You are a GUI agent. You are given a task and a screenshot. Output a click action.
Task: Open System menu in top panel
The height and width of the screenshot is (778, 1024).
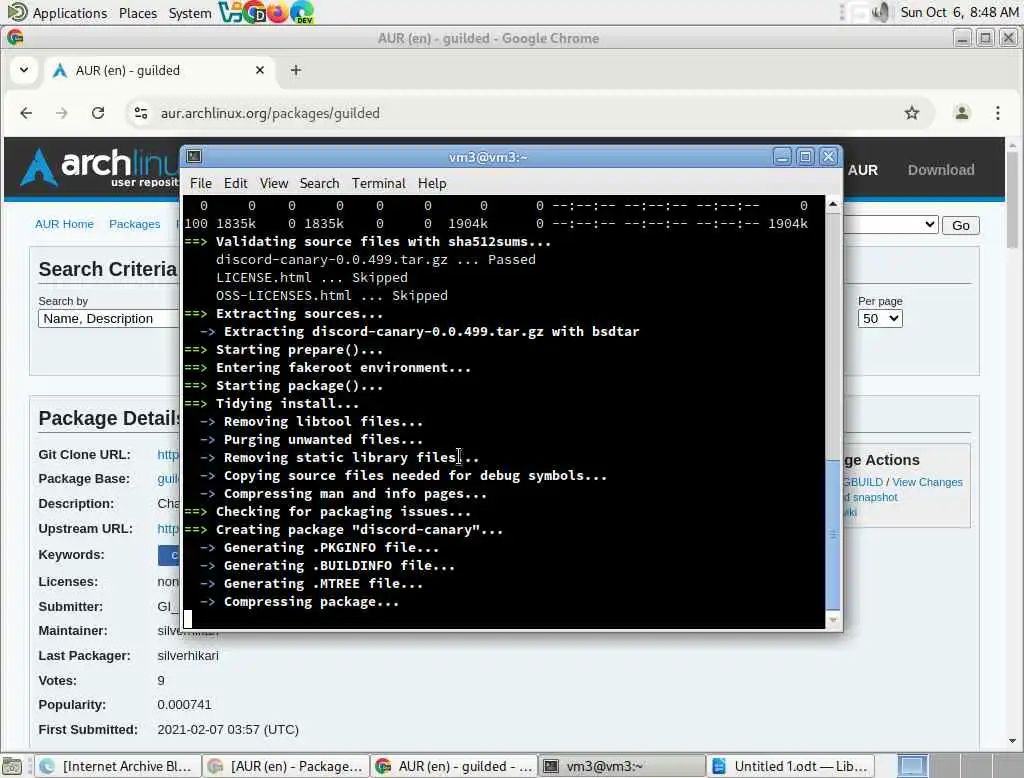[x=190, y=13]
